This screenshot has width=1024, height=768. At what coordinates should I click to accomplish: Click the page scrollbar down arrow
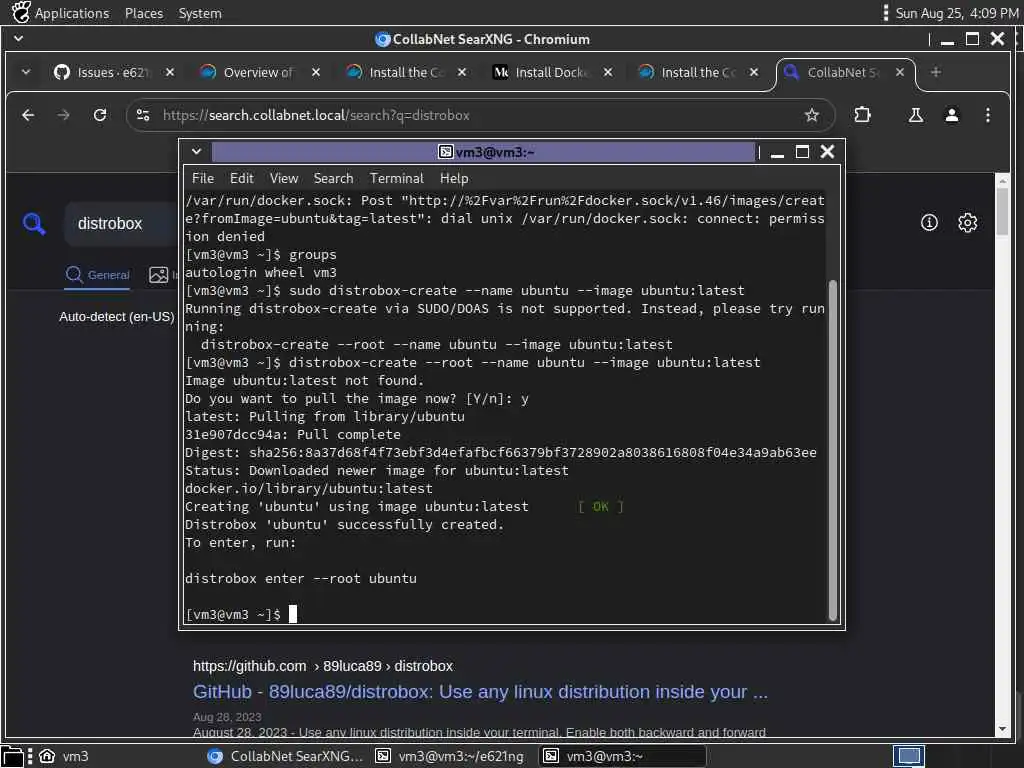(1002, 729)
